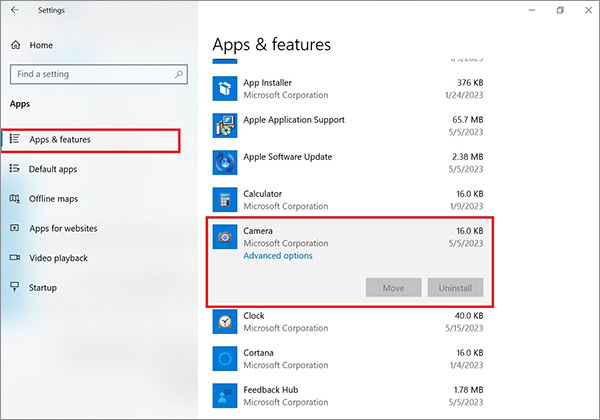Open Startup settings
Image resolution: width=600 pixels, height=420 pixels.
pyautogui.click(x=43, y=288)
